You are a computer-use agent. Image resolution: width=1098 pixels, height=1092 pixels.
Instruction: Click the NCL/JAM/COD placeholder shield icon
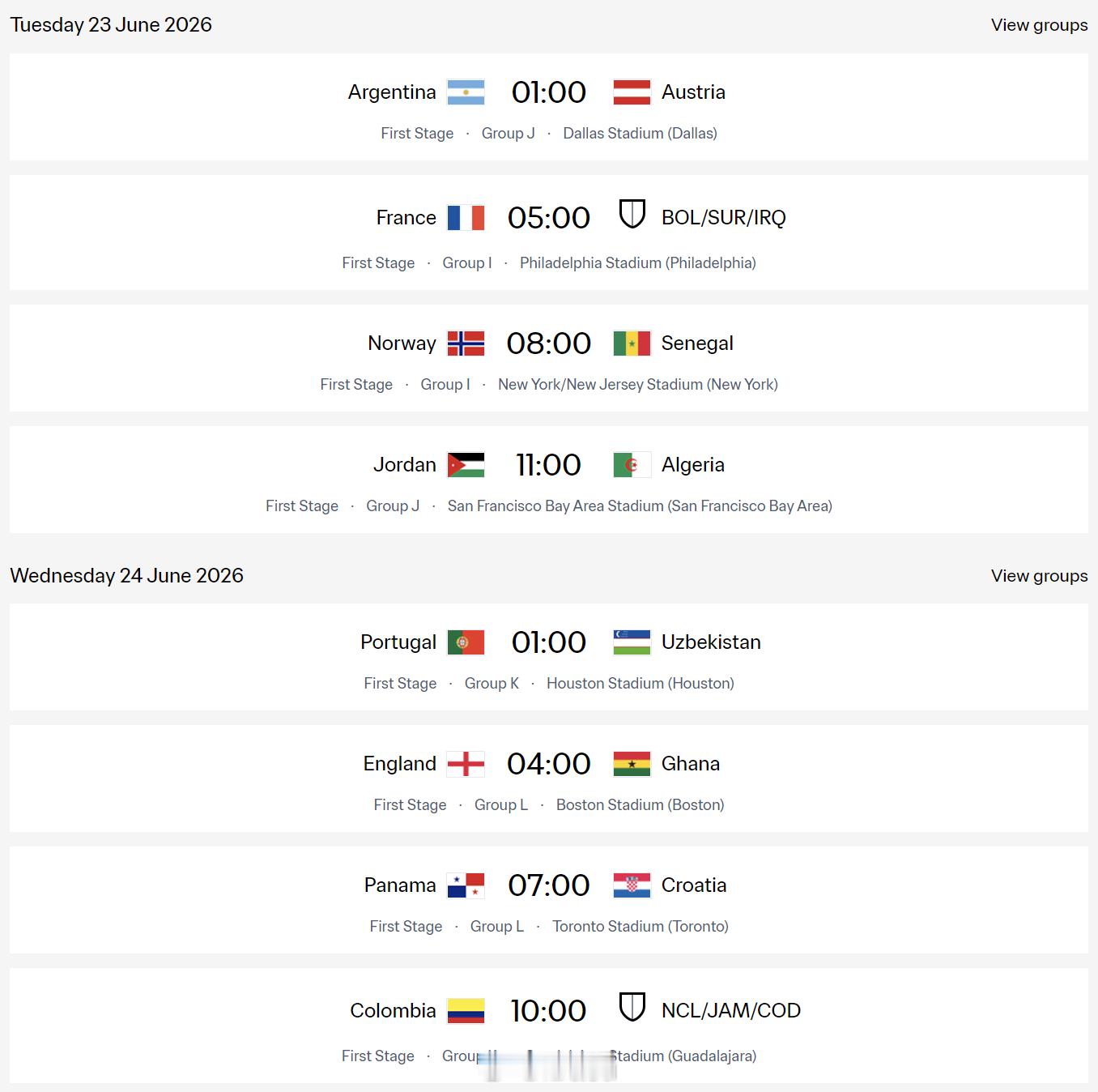(x=632, y=1008)
